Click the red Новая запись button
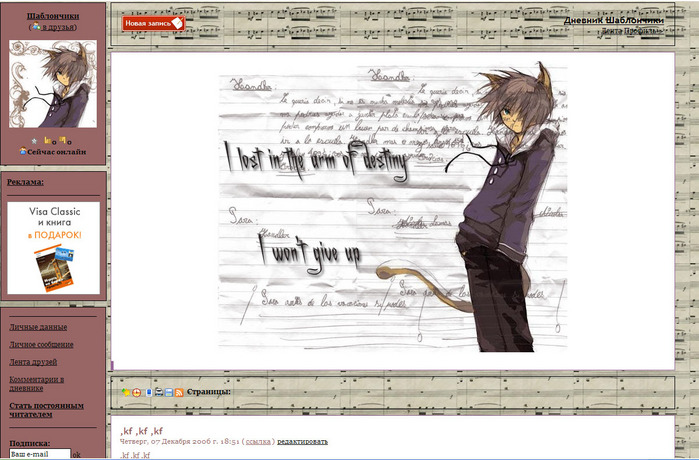The width and height of the screenshot is (699, 460). coord(153,23)
